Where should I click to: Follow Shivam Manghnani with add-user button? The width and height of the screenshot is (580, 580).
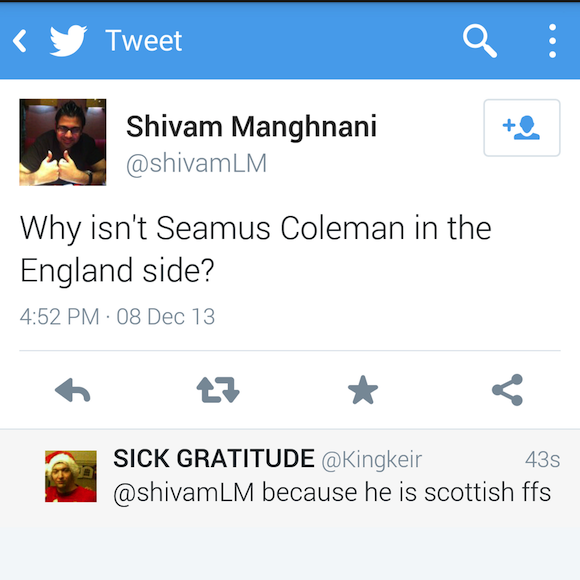pos(522,128)
